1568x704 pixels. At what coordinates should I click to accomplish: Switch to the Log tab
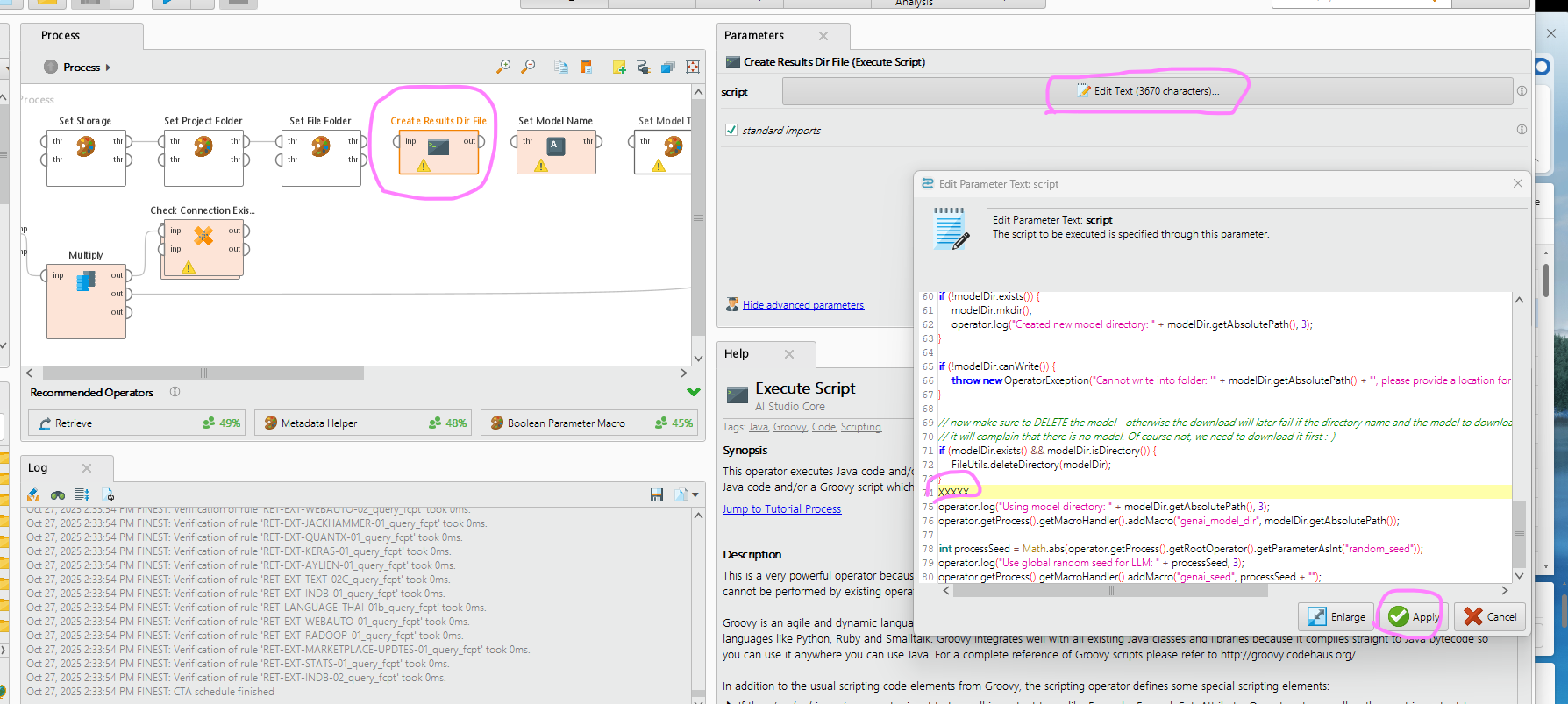point(38,468)
